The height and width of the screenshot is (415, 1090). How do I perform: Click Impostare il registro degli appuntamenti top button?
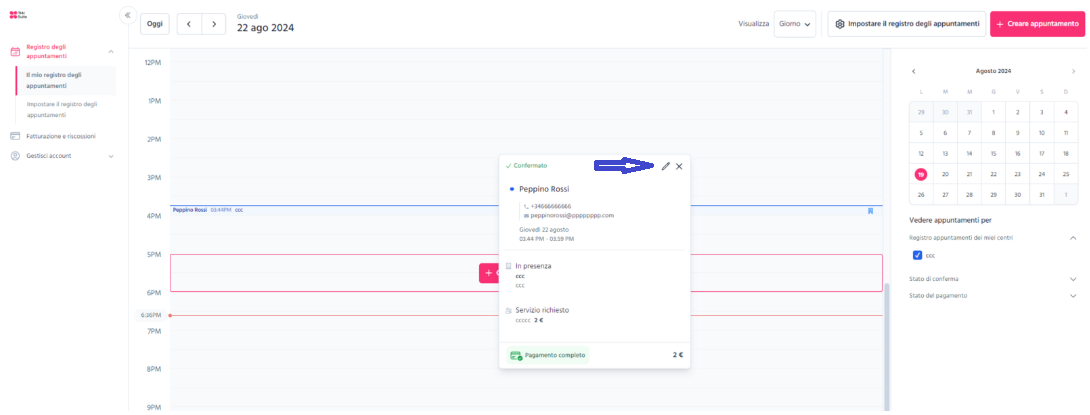906,24
